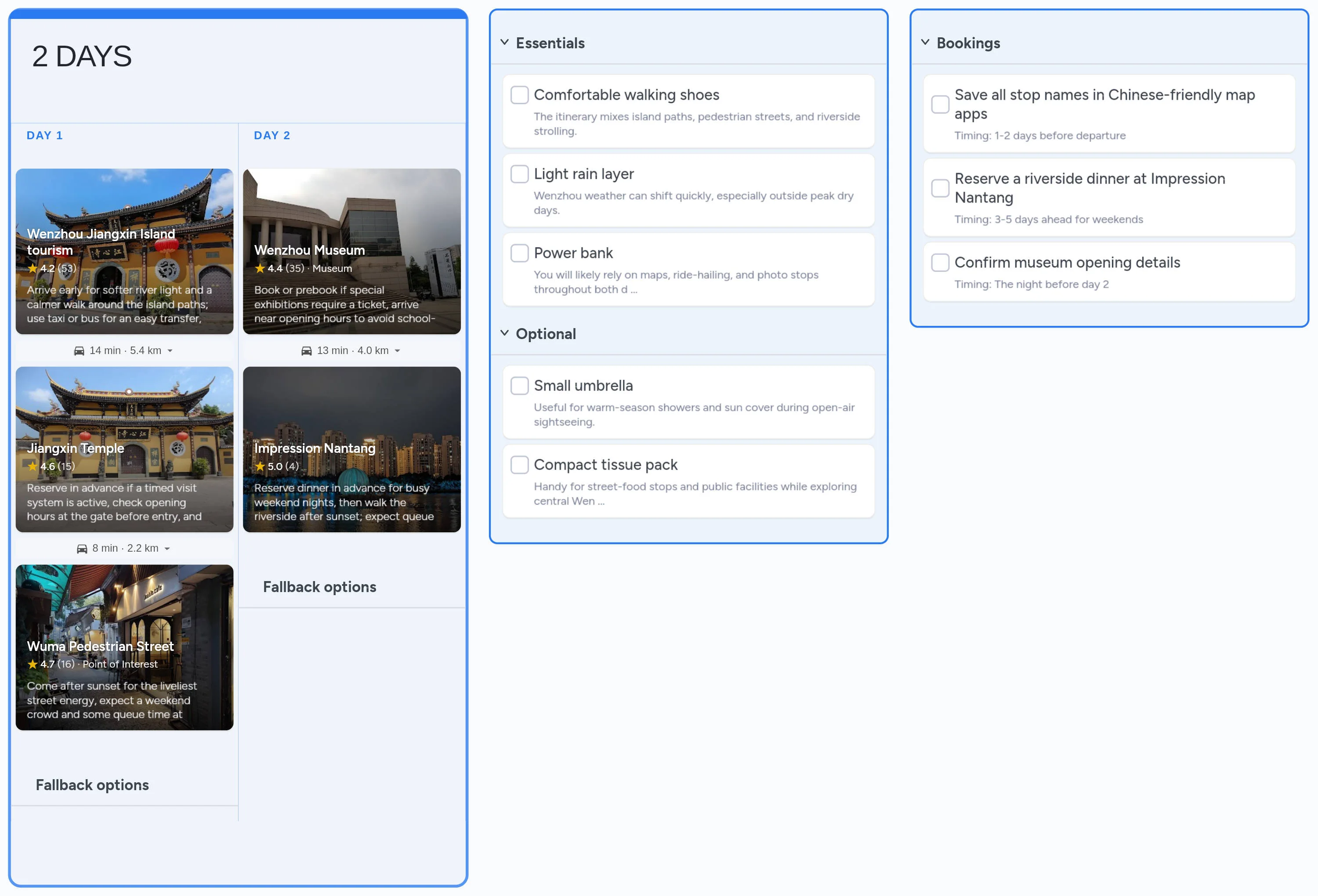Click the star icon on Wenzhou Jiangxin Island card
The image size is (1318, 896).
point(33,268)
